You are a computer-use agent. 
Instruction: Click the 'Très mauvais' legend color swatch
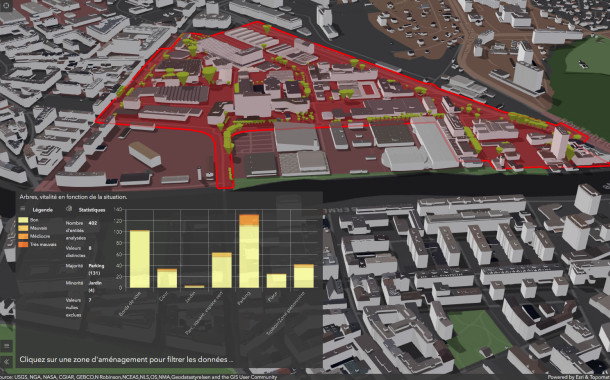(23, 245)
